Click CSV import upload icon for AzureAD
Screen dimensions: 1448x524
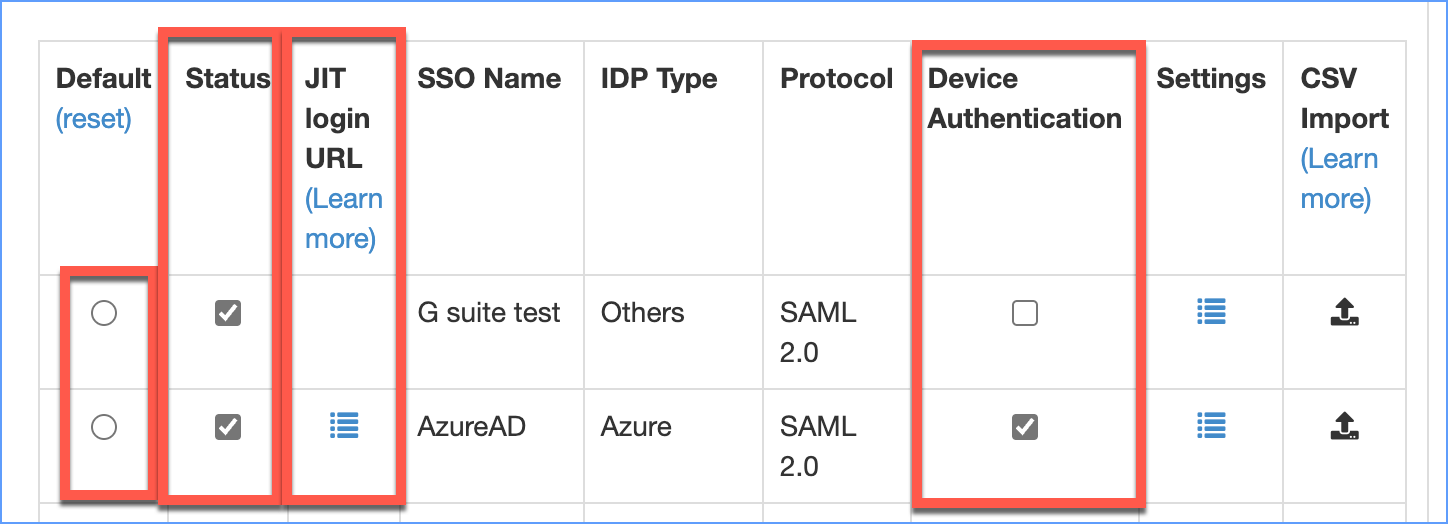(x=1344, y=427)
